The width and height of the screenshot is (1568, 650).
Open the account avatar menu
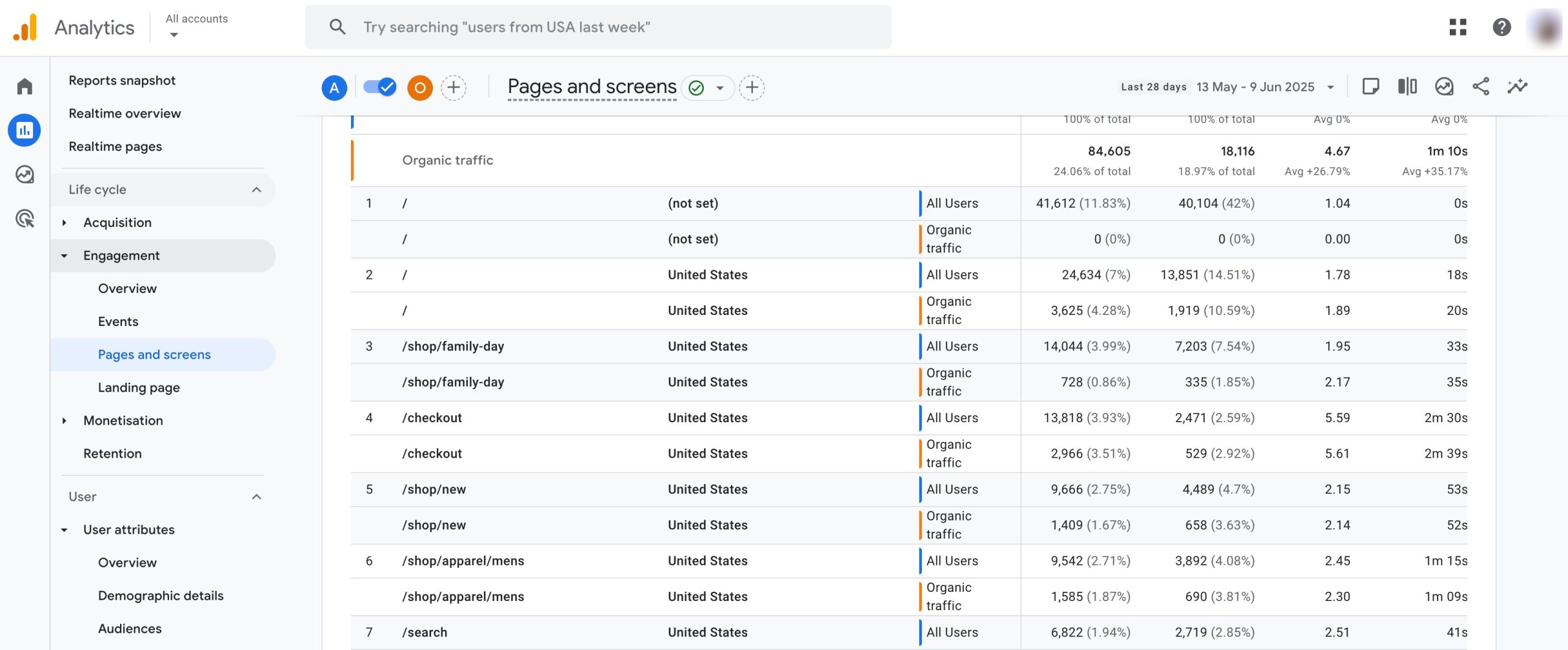[x=1546, y=27]
